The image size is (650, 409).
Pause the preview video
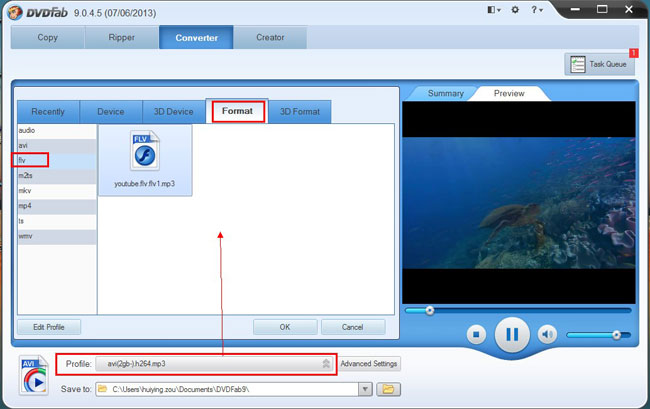coord(512,334)
